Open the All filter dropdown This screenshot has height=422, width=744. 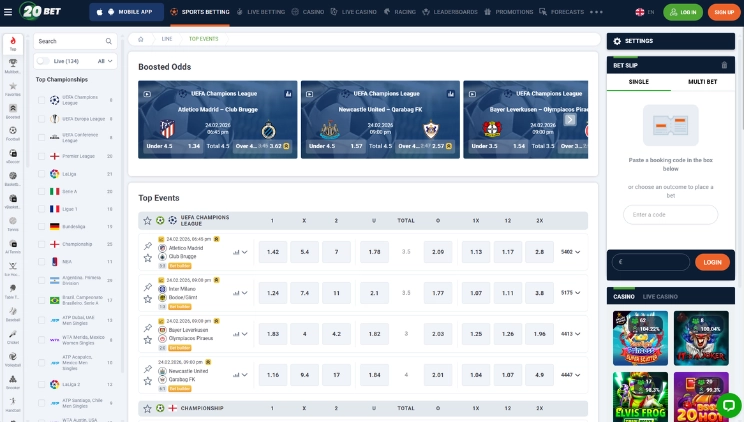pyautogui.click(x=105, y=61)
